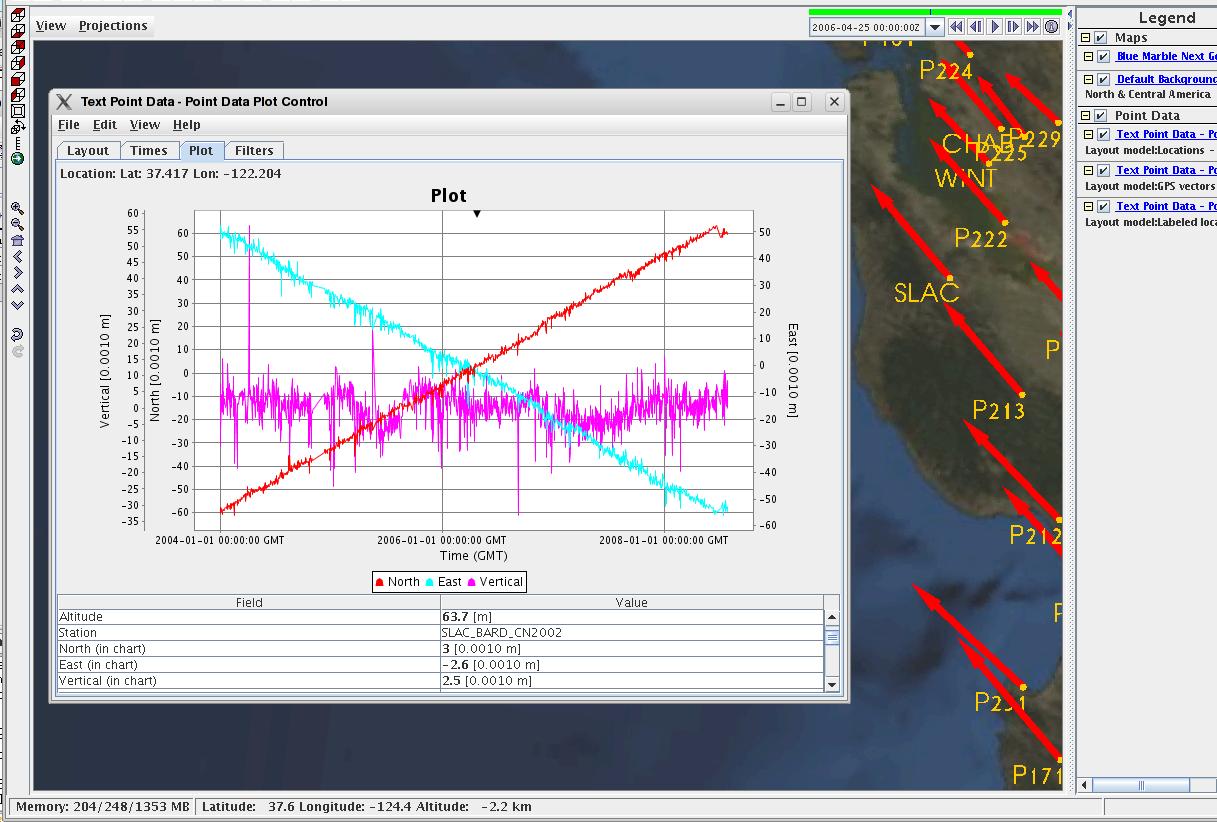Toggle checkbox for Locations layout point data
The width and height of the screenshot is (1217, 822).
click(x=1103, y=135)
